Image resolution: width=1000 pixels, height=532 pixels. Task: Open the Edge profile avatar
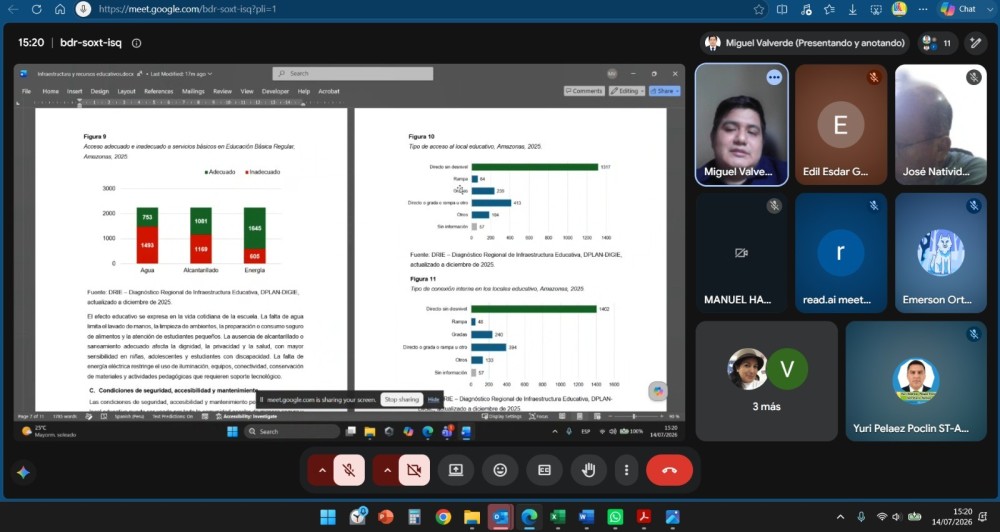[899, 9]
